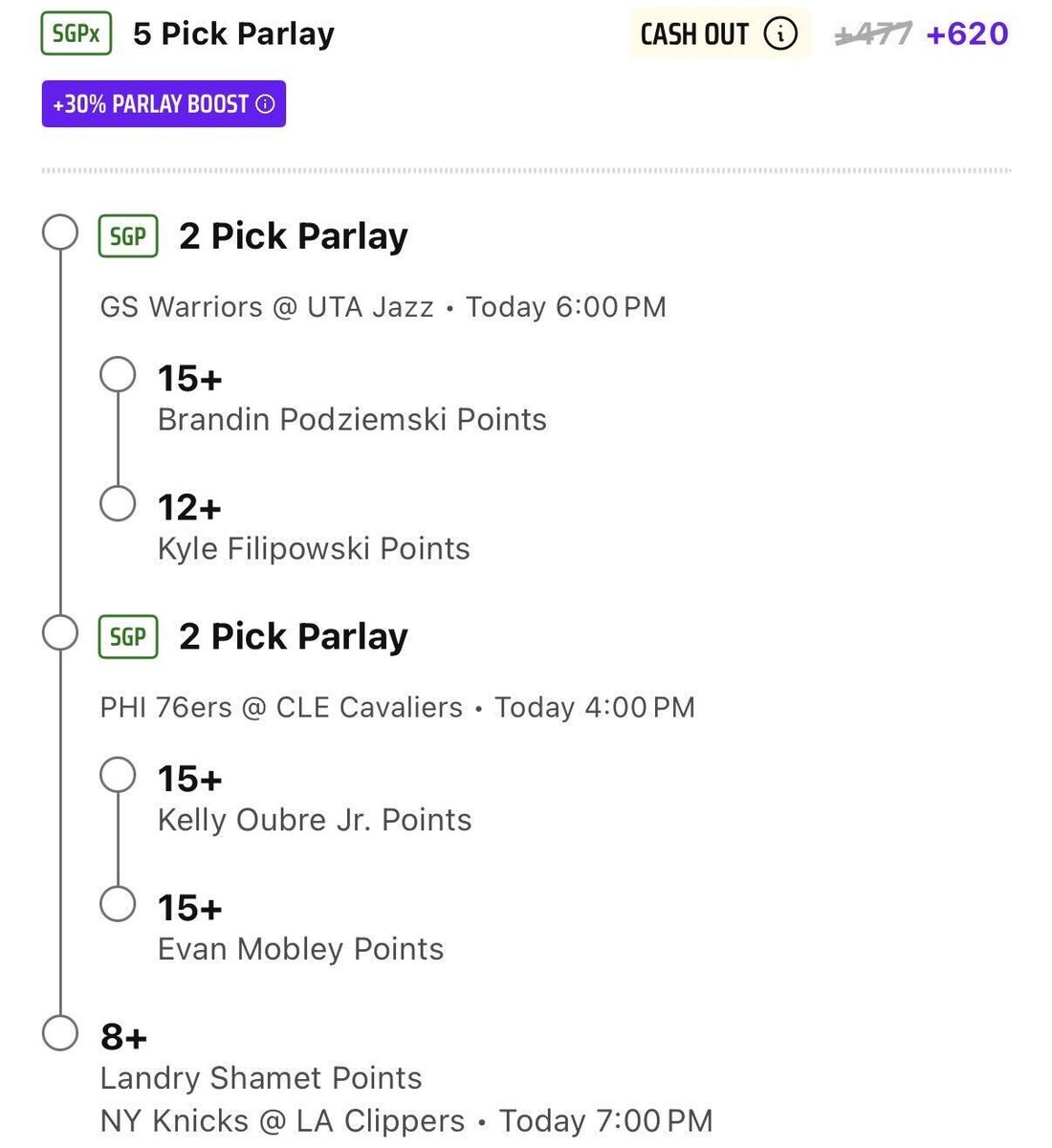Click the SGP badge for 76ers Cavaliers parlay
Image resolution: width=1052 pixels, height=1148 pixels.
[128, 637]
